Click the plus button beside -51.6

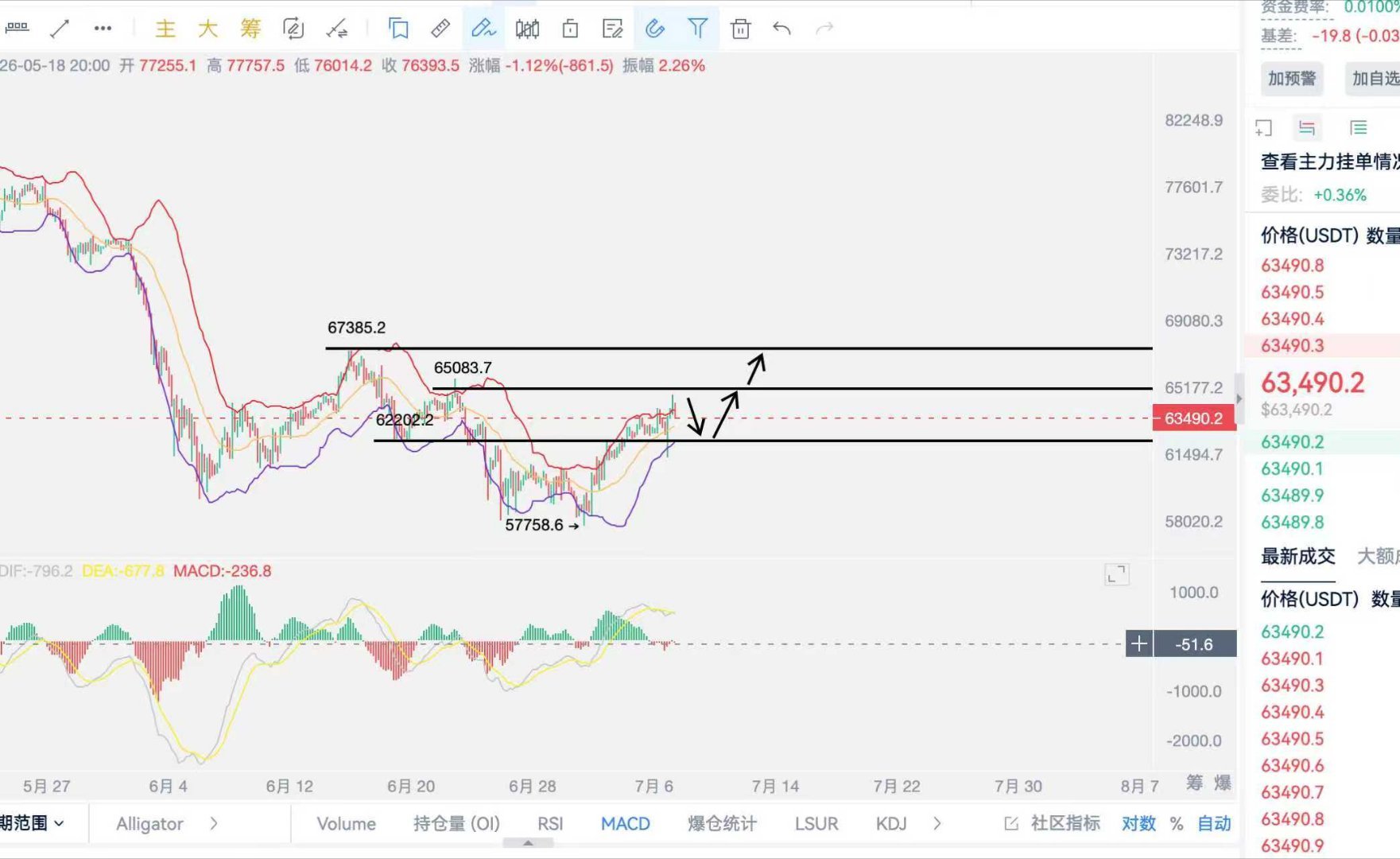(1139, 644)
